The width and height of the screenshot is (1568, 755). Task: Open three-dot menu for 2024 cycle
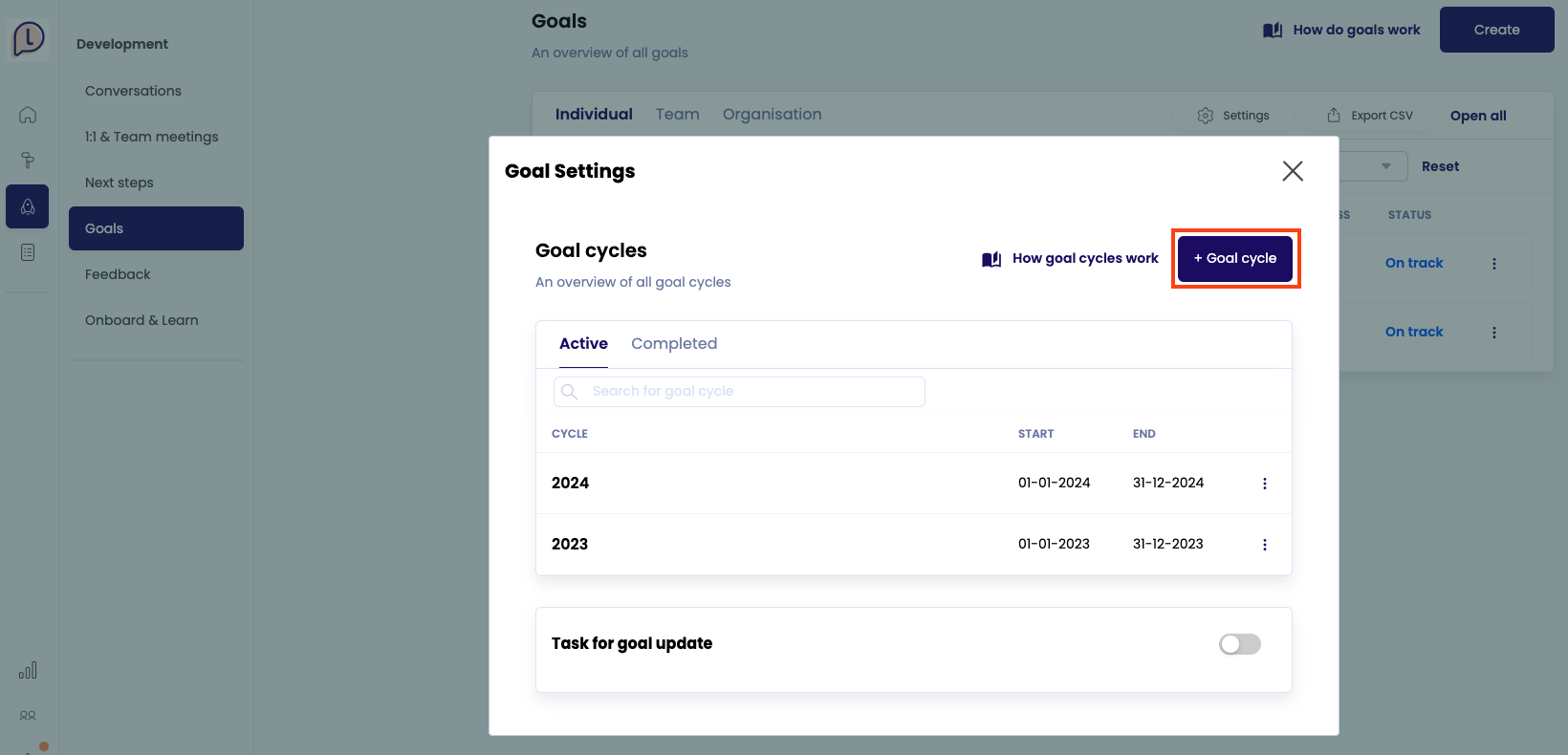[x=1264, y=484]
